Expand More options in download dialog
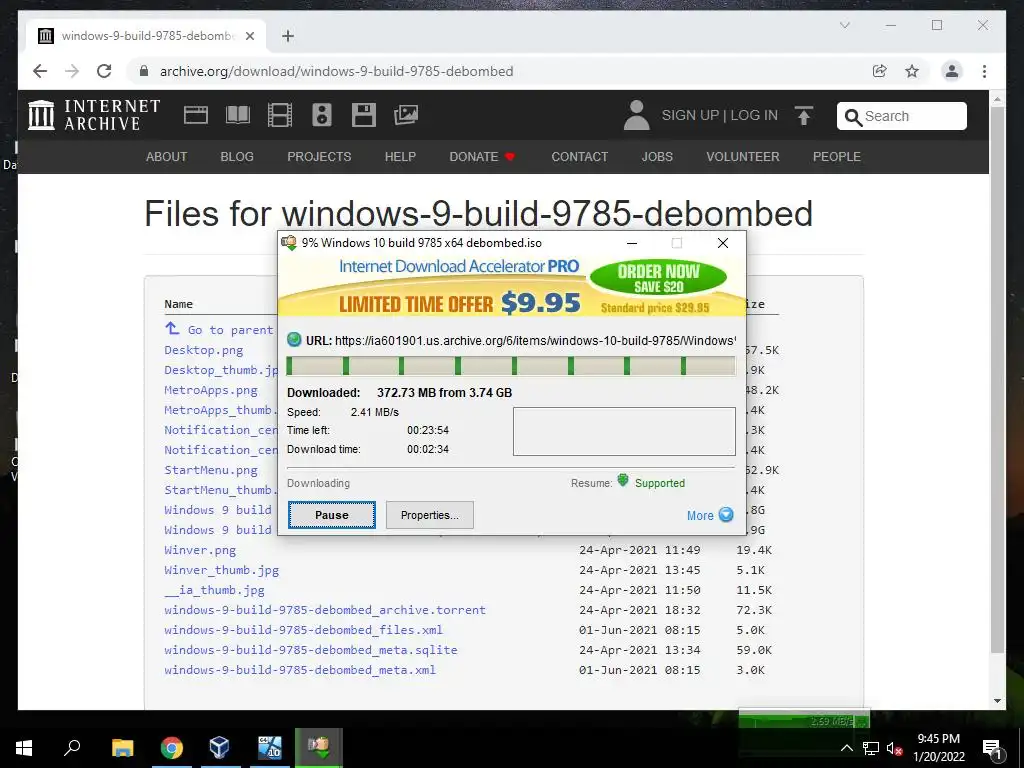Image resolution: width=1024 pixels, height=768 pixels. 710,515
